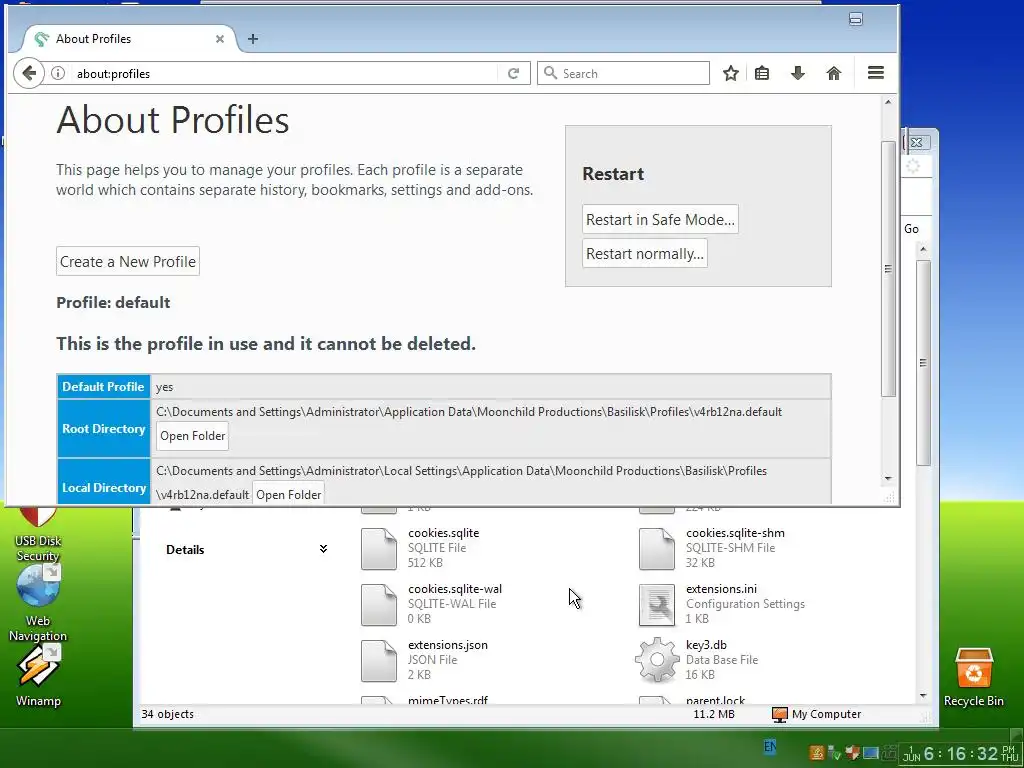Screen dimensions: 1024x768
Task: Select the cookies.sqlite file icon
Action: (379, 549)
